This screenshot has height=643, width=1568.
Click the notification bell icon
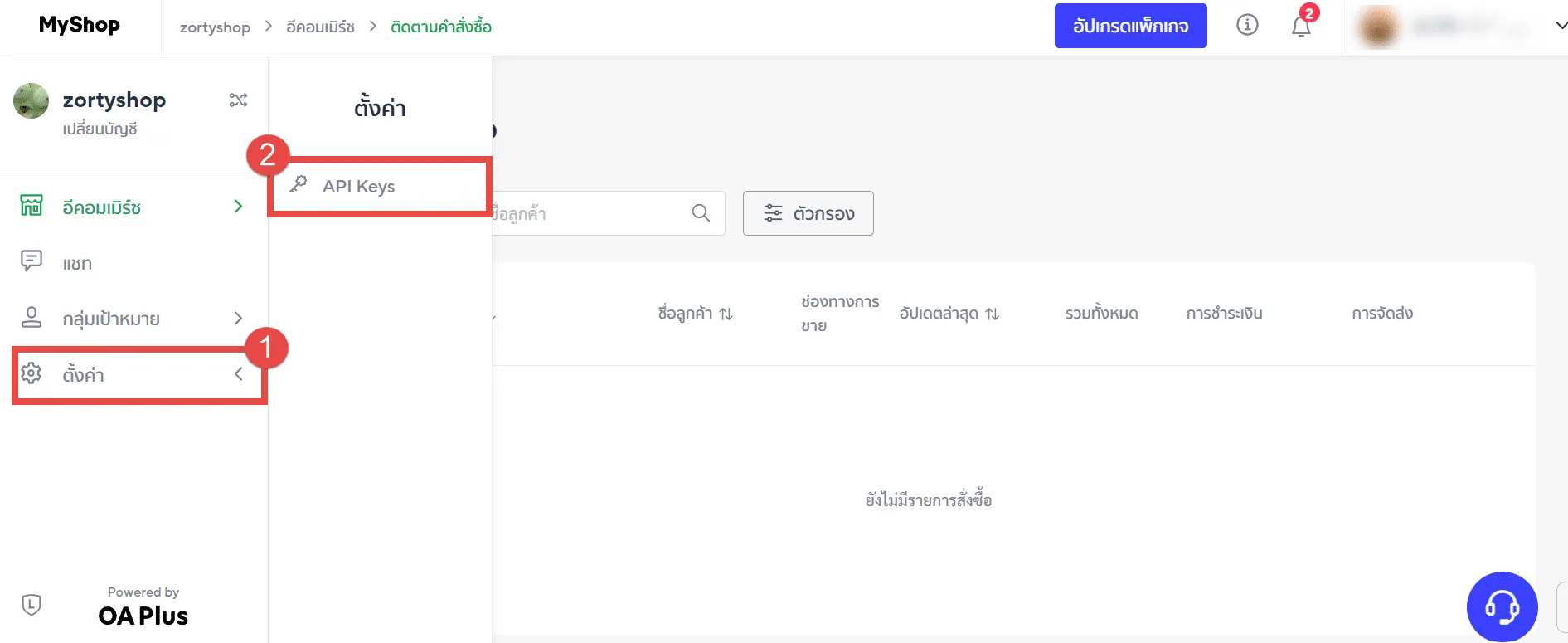click(x=1300, y=27)
